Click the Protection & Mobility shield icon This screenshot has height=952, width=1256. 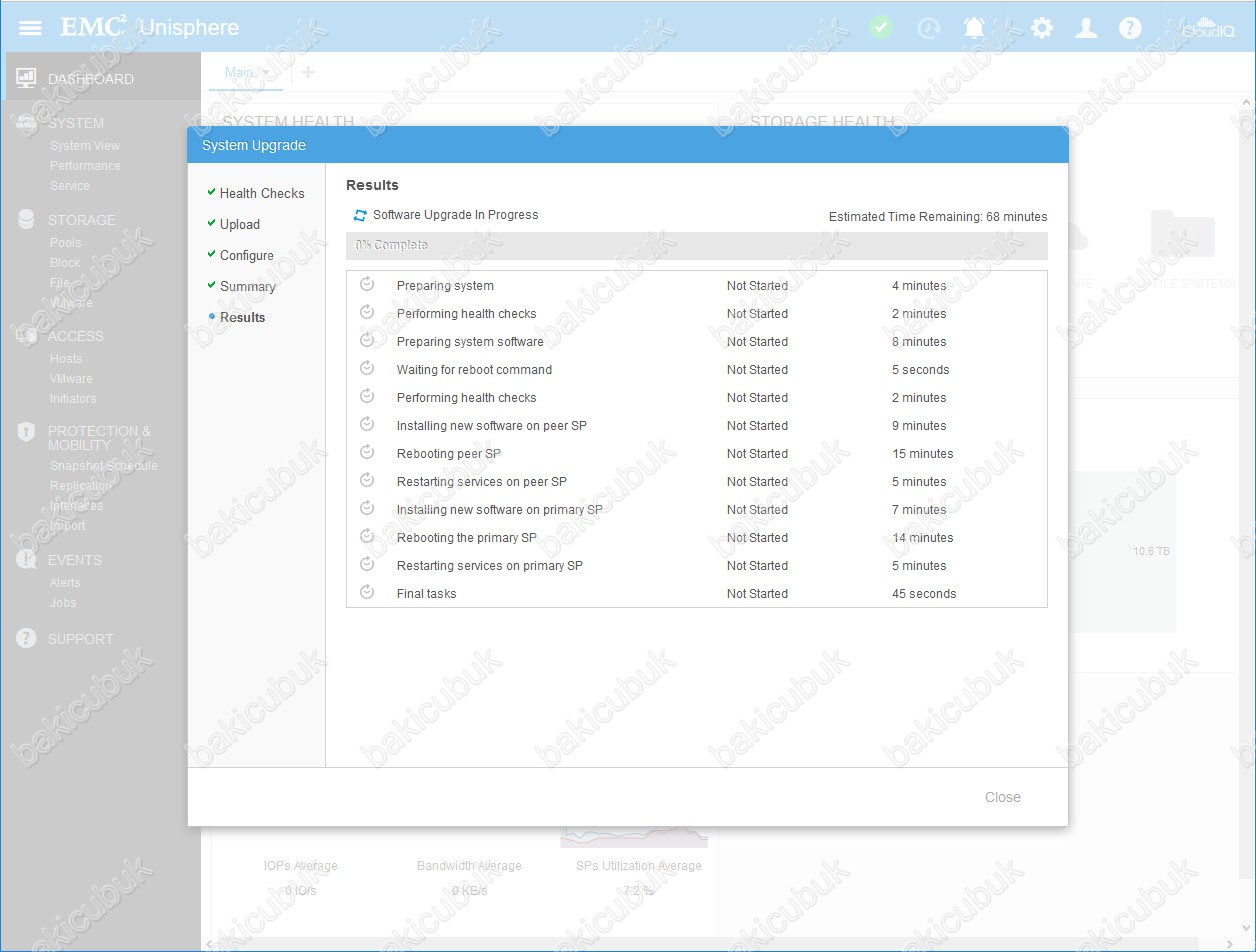pos(27,432)
